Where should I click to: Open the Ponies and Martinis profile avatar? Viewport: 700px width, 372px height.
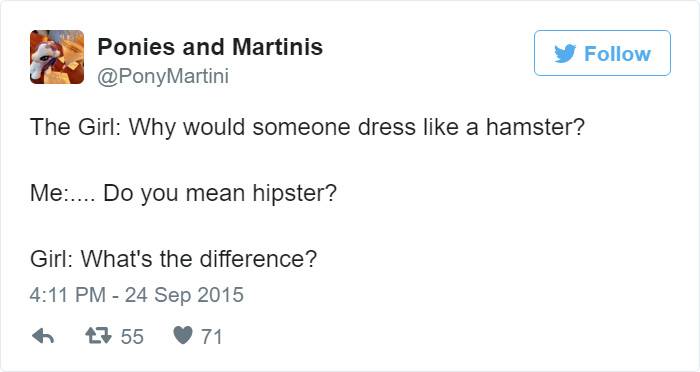pos(57,57)
